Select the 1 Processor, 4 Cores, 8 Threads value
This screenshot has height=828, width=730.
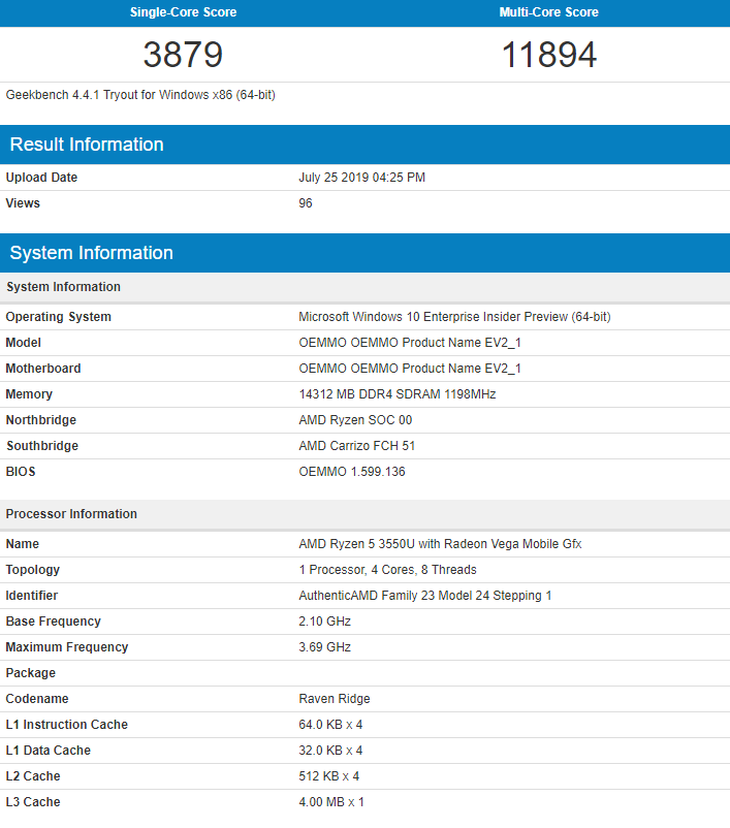click(x=388, y=570)
